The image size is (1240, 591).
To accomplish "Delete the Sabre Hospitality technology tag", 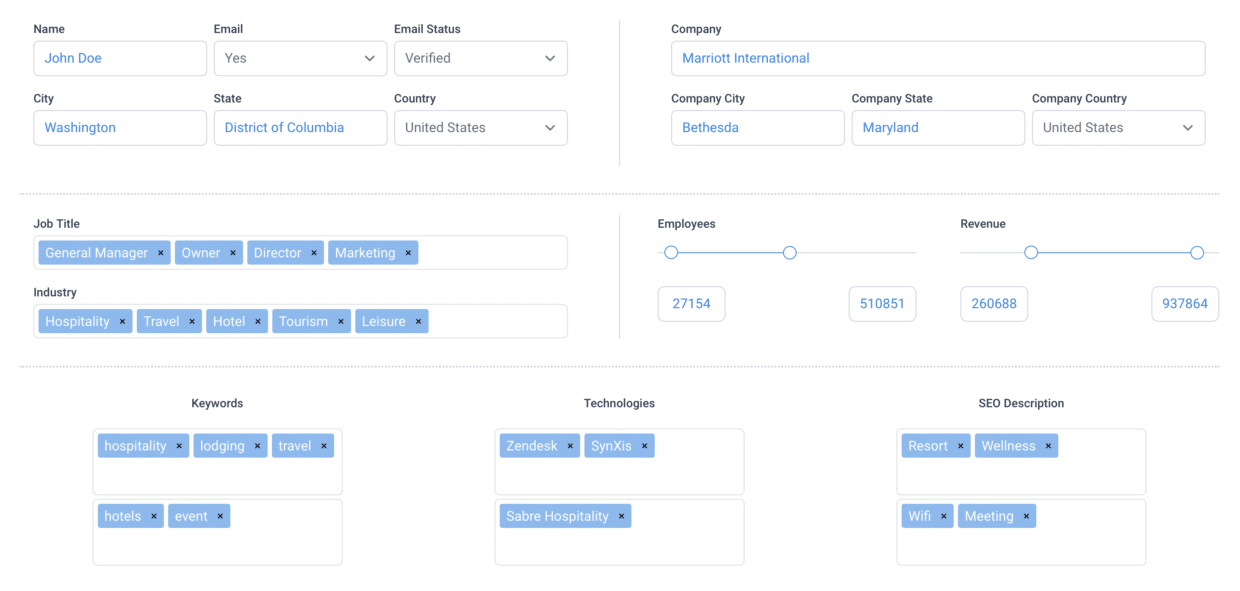I will point(621,515).
